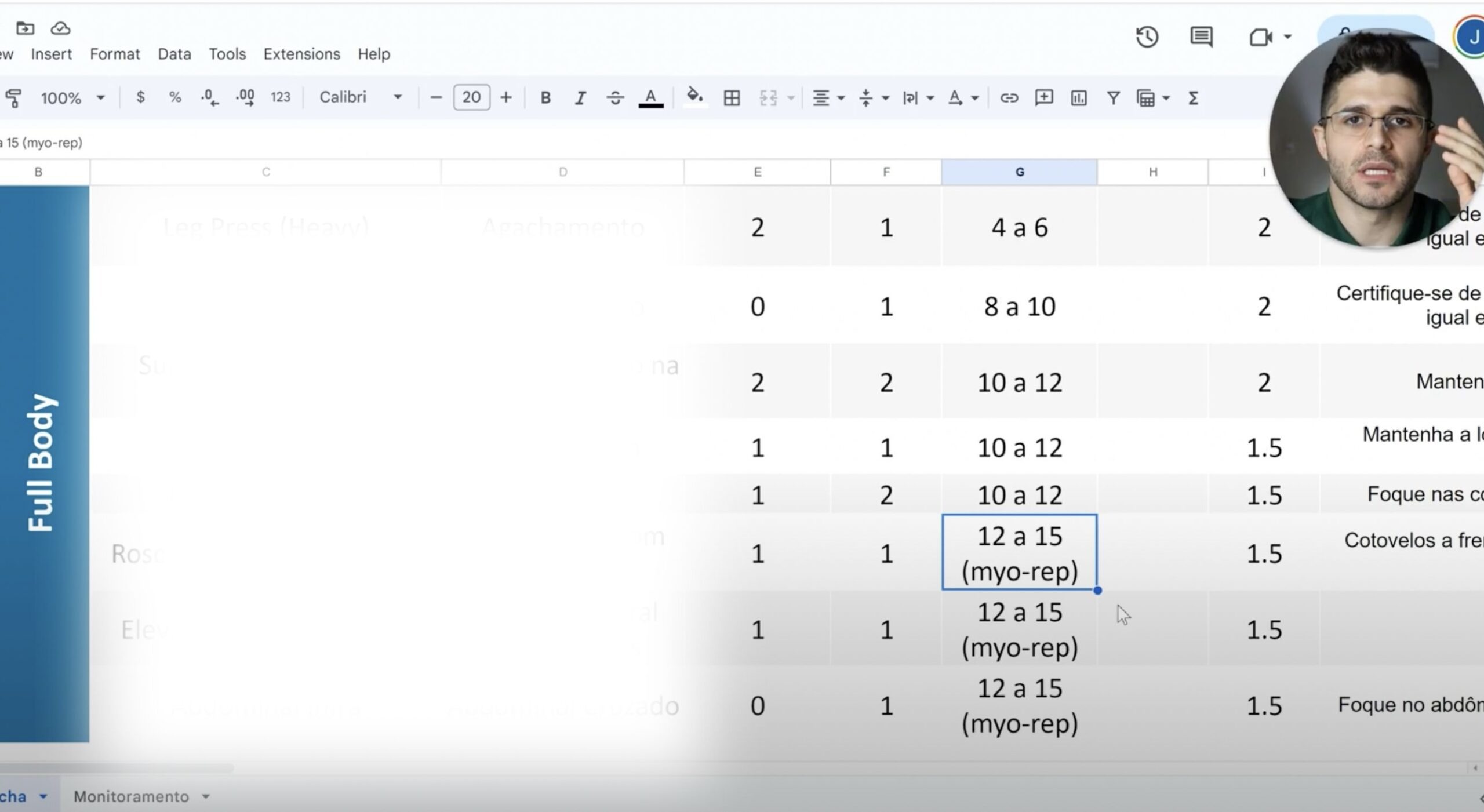1484x812 pixels.
Task: Increase font size with plus button
Action: click(x=505, y=97)
